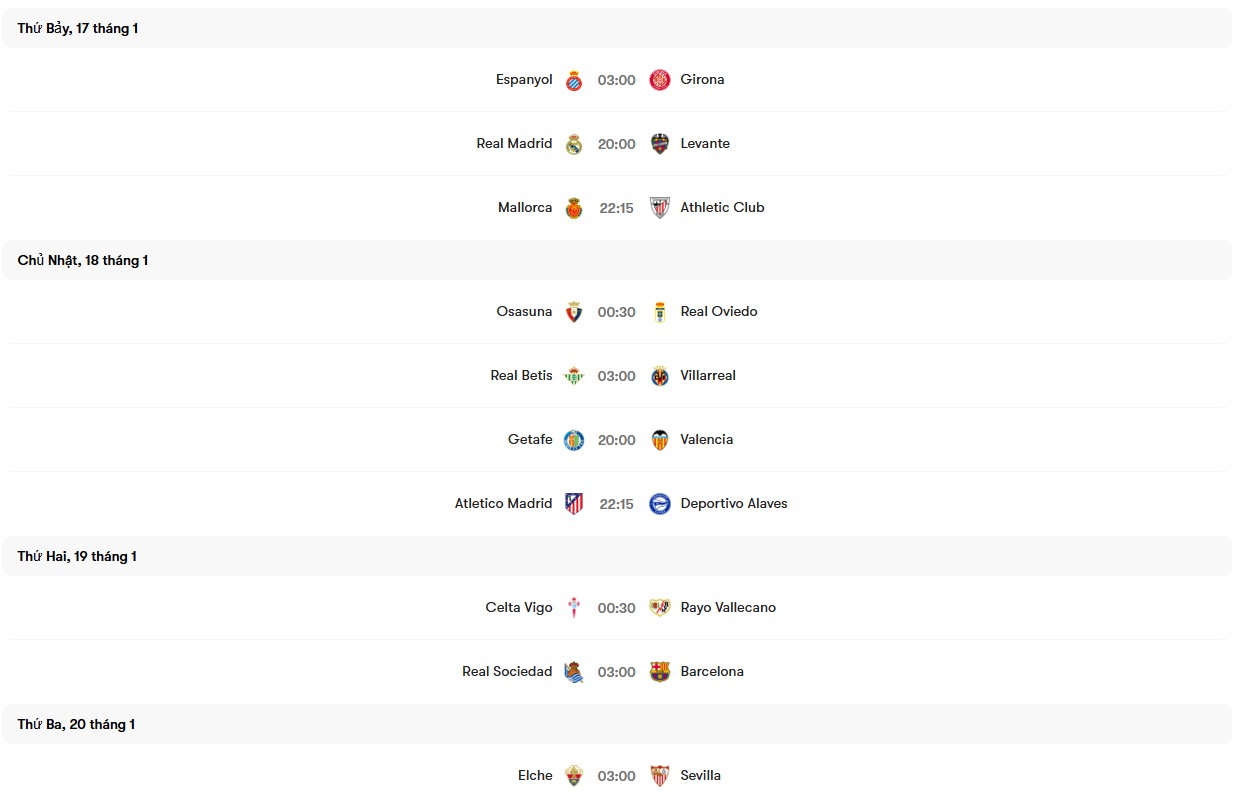Image resolution: width=1240 pixels, height=798 pixels.
Task: Select the Villarreal club crest
Action: coord(660,375)
